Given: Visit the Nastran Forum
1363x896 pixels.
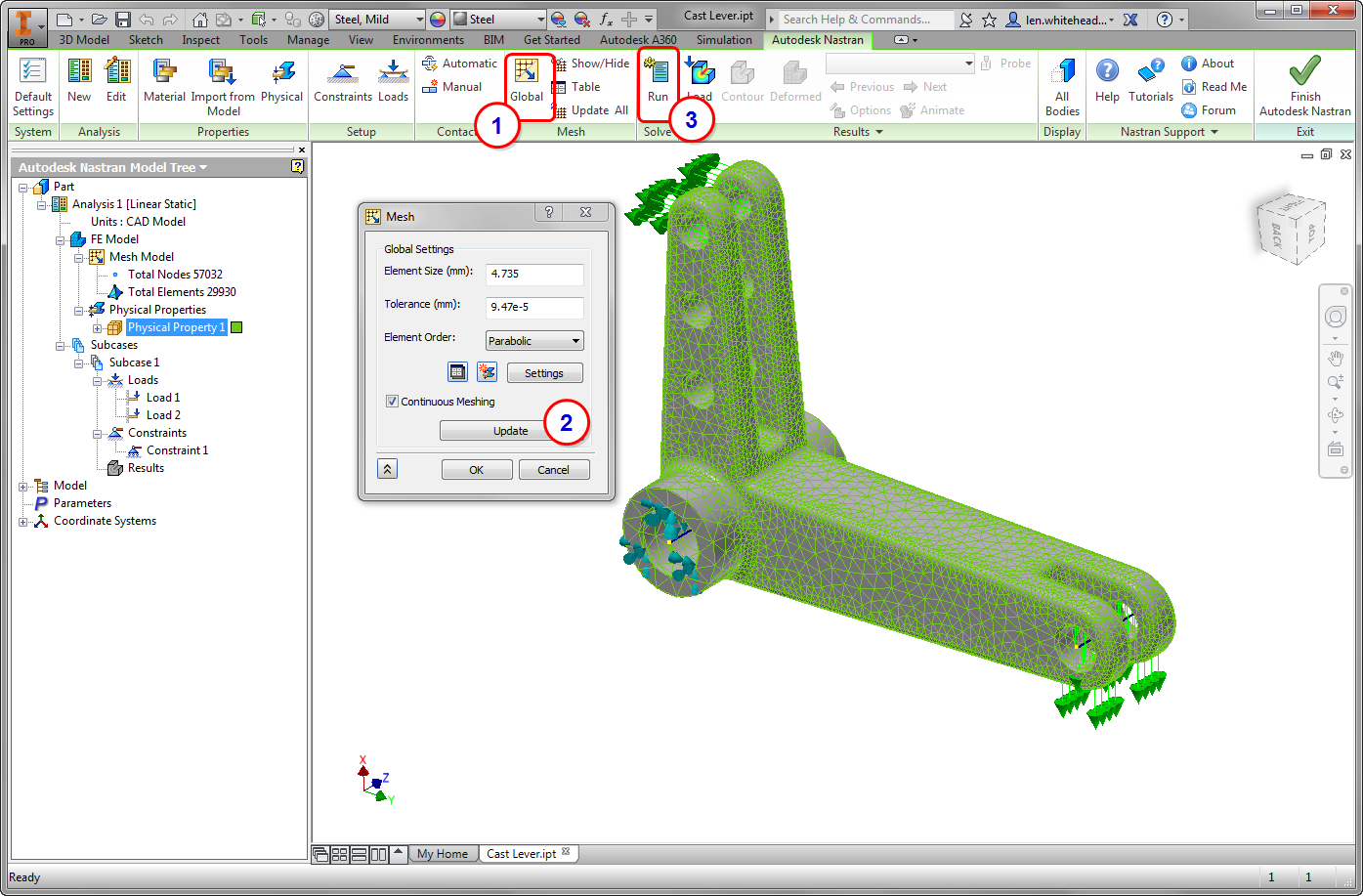Looking at the screenshot, I should [x=1209, y=110].
